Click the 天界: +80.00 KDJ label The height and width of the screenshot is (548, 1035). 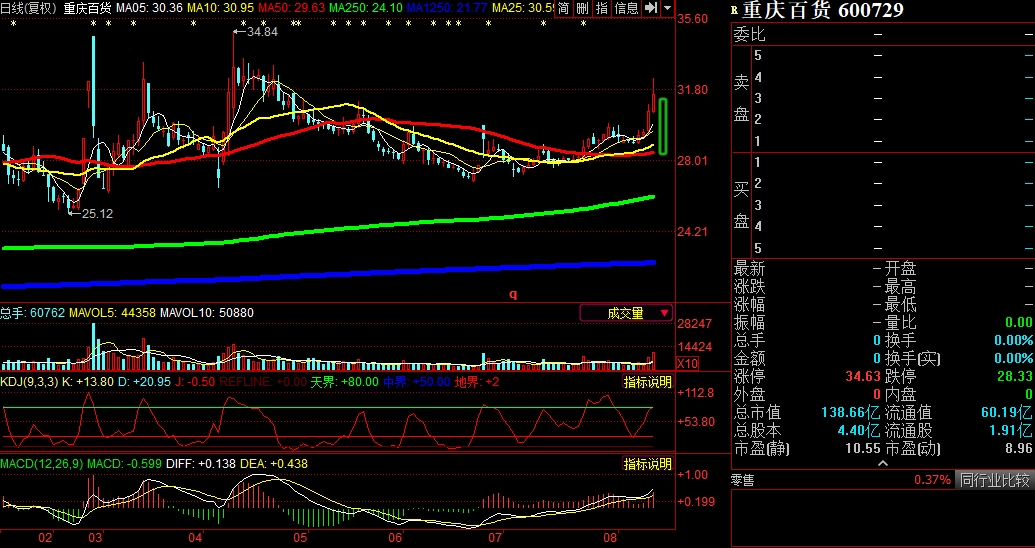click(x=345, y=382)
